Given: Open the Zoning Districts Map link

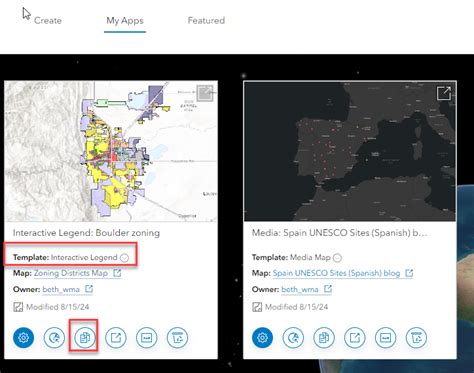Looking at the screenshot, I should pos(71,273).
